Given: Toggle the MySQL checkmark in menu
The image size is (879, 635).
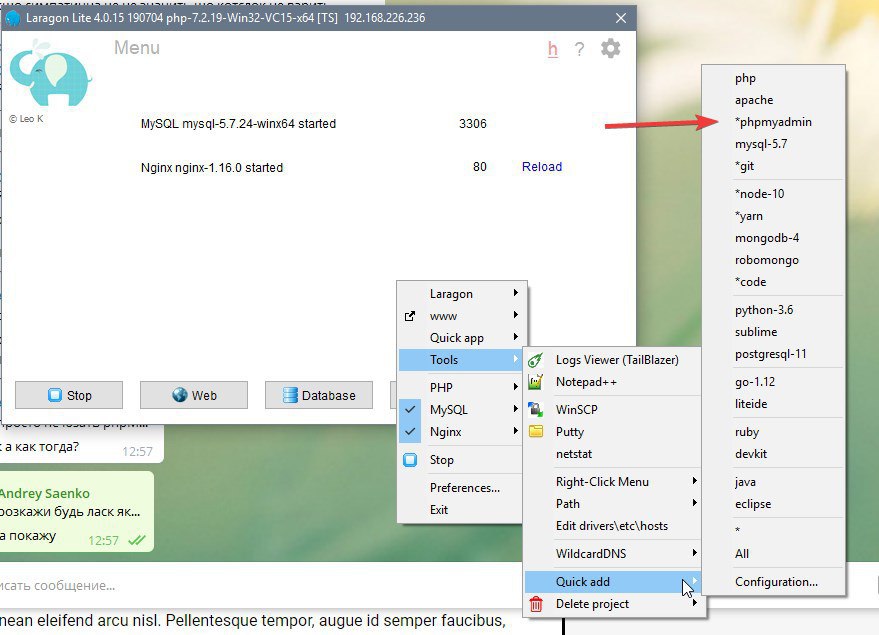Looking at the screenshot, I should 410,410.
